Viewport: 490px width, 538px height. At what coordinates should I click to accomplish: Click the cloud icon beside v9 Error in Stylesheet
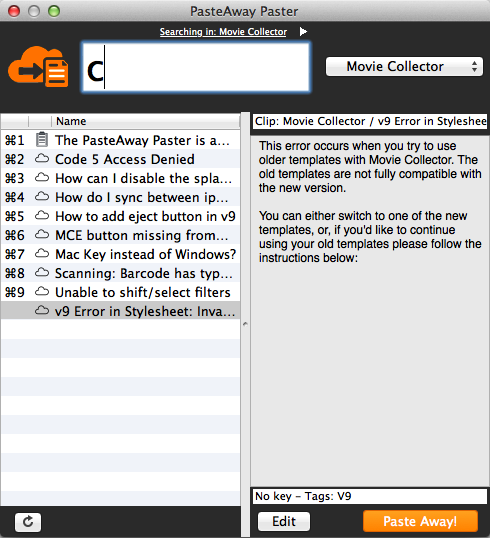click(42, 311)
